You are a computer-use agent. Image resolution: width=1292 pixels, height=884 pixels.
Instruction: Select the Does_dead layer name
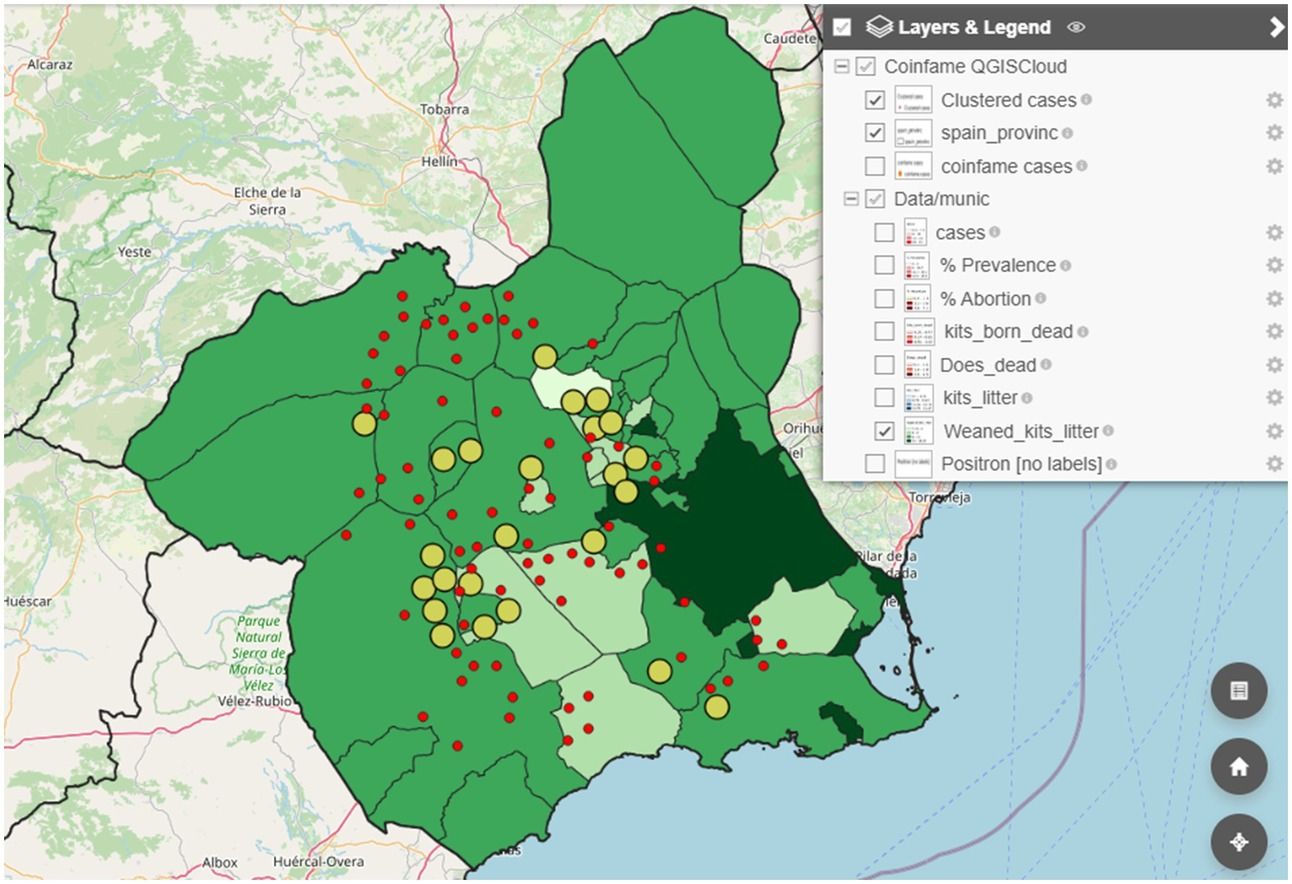[x=987, y=365]
